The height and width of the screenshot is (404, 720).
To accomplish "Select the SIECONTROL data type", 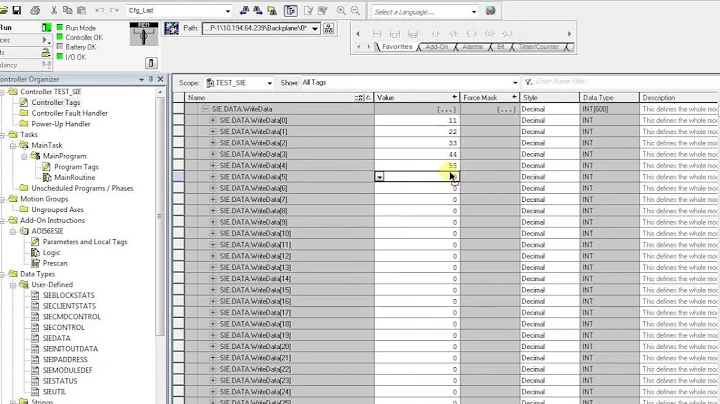I will pyautogui.click(x=63, y=327).
